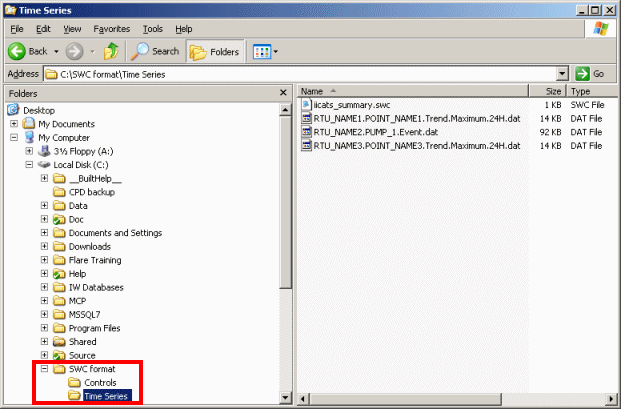Select the Program Files folder icon
This screenshot has height=409, width=621.
59,328
